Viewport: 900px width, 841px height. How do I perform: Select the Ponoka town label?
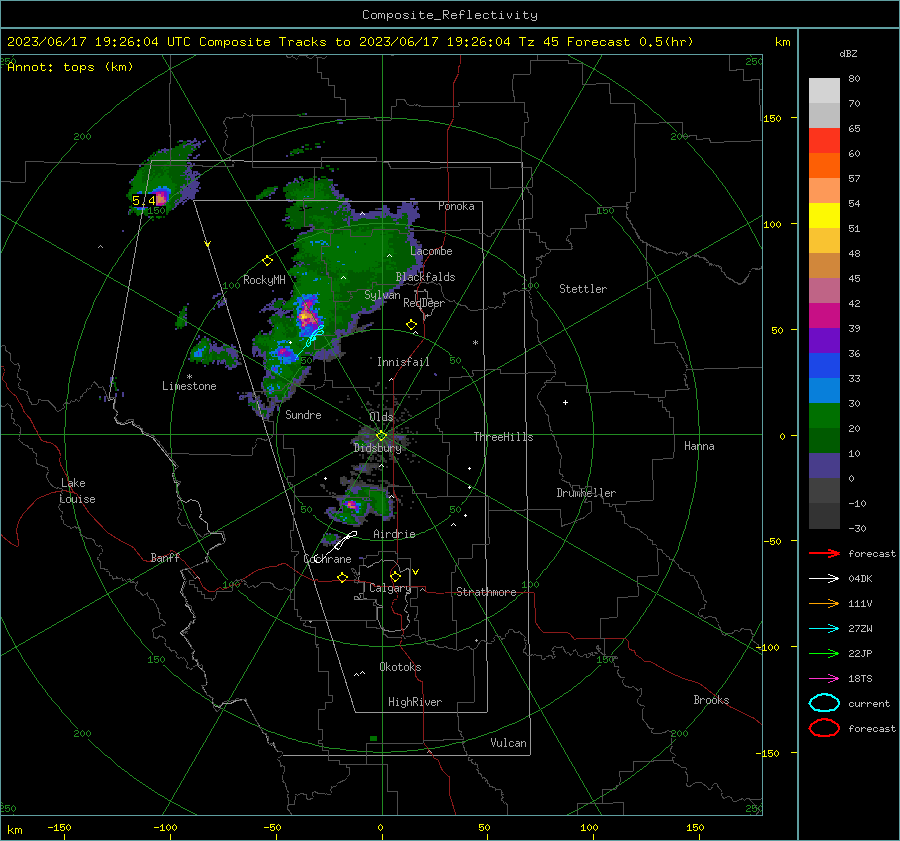click(x=456, y=206)
